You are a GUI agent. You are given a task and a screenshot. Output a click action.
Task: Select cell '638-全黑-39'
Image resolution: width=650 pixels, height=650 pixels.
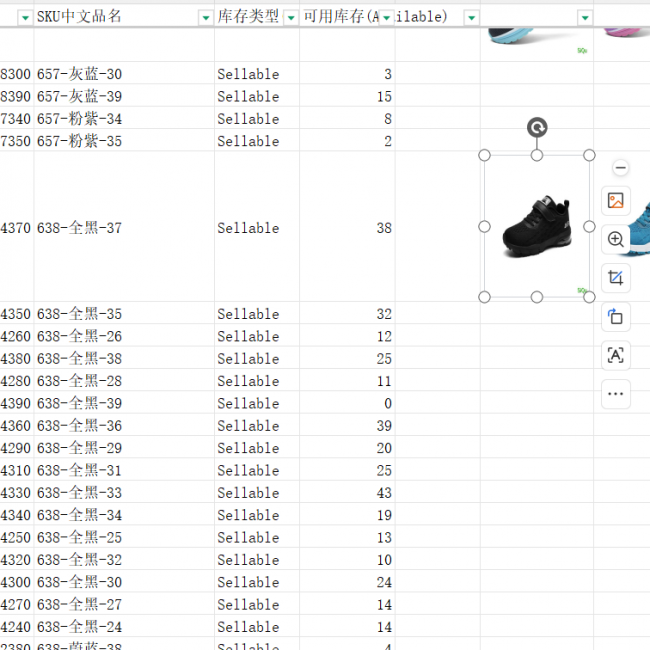tap(124, 403)
